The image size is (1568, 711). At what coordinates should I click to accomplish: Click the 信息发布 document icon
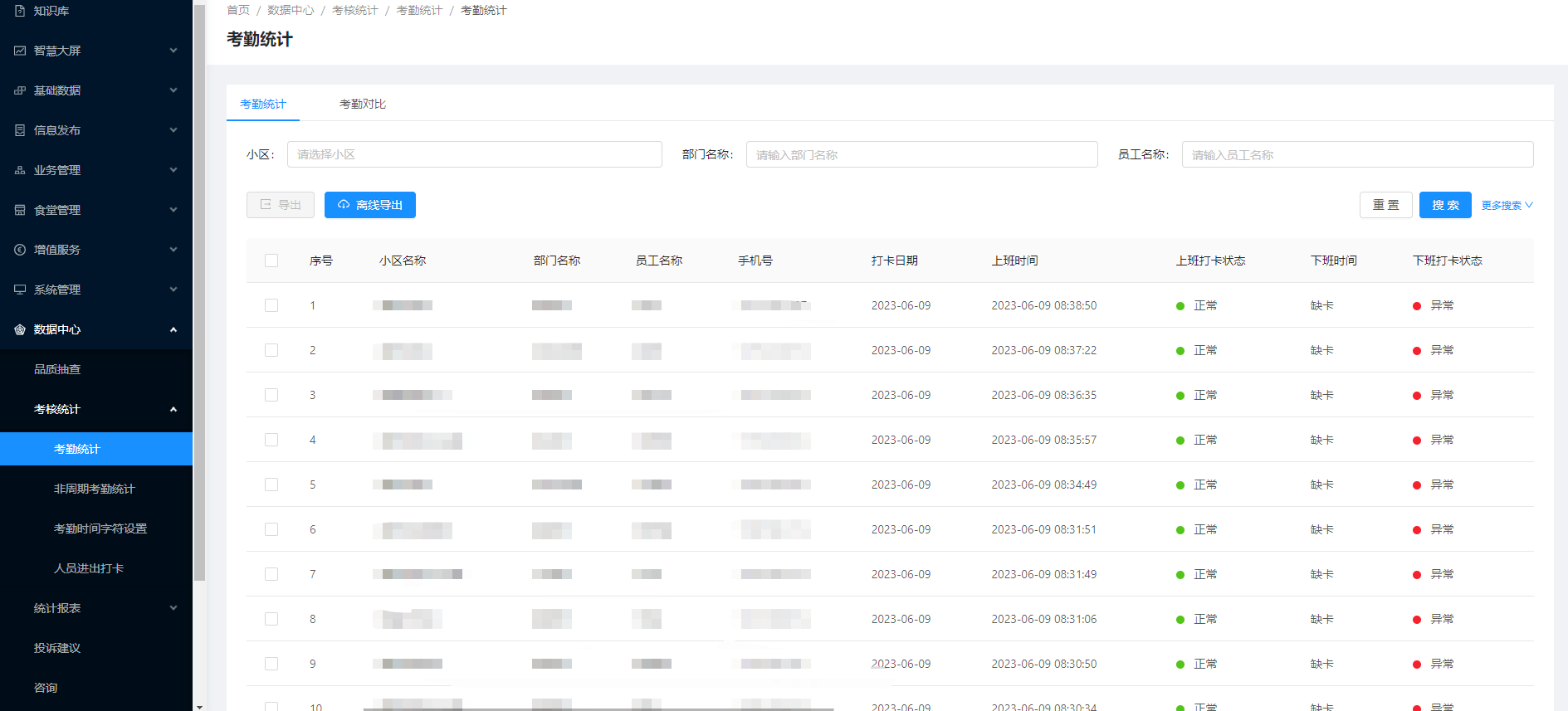pos(20,130)
